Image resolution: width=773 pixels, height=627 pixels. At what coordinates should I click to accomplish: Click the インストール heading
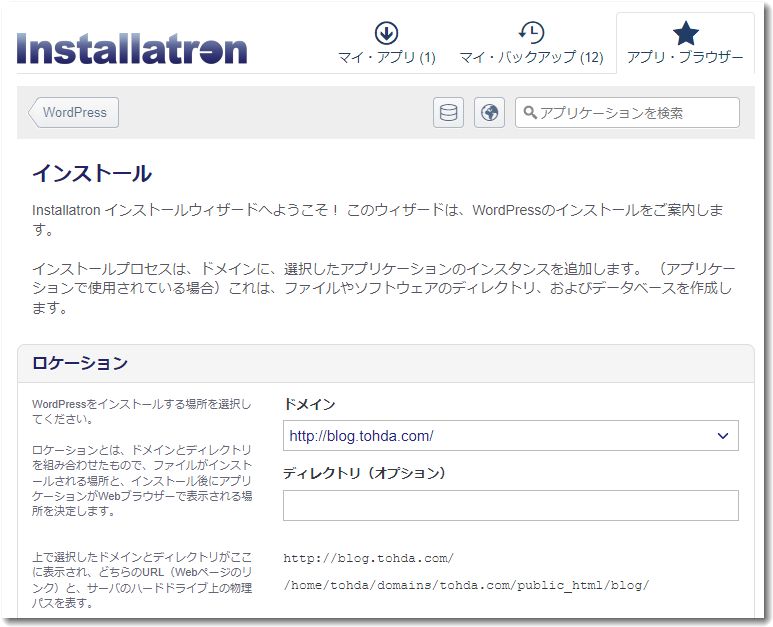[92, 174]
